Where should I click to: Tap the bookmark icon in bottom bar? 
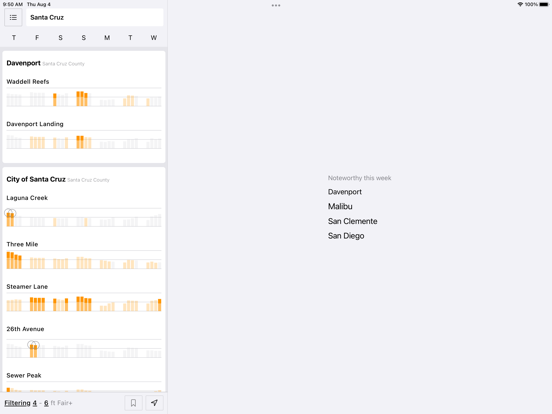point(133,403)
